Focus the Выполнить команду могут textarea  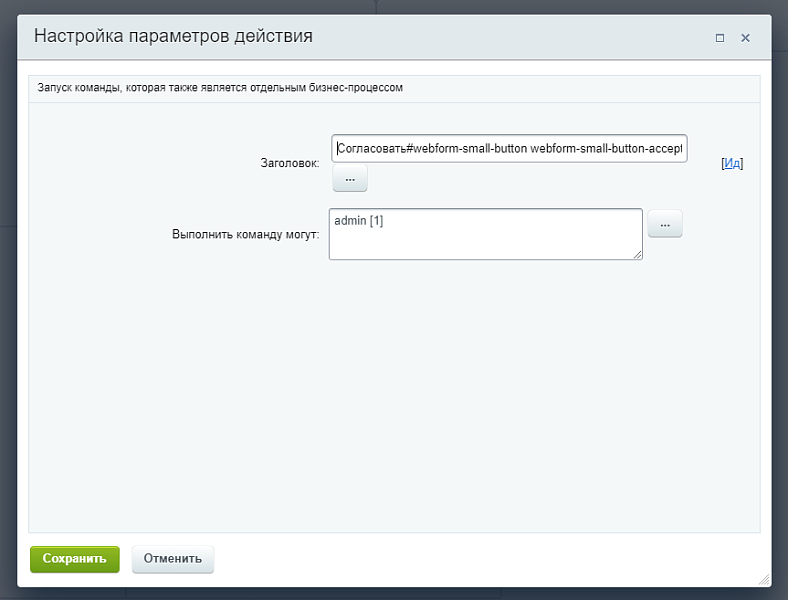coord(485,240)
